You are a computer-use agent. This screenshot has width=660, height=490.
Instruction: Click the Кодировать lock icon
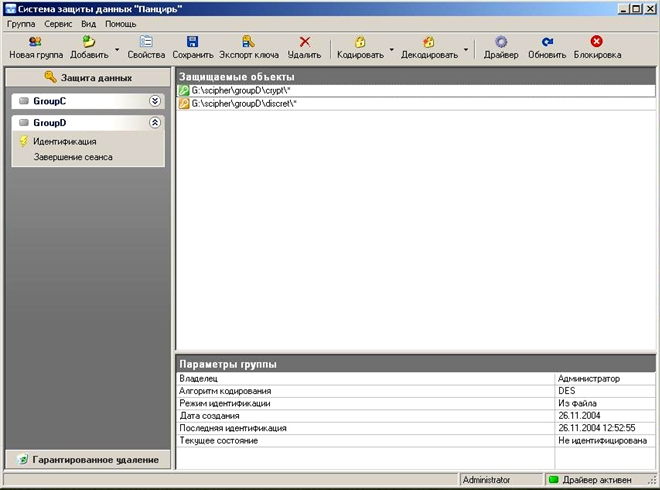(360, 42)
